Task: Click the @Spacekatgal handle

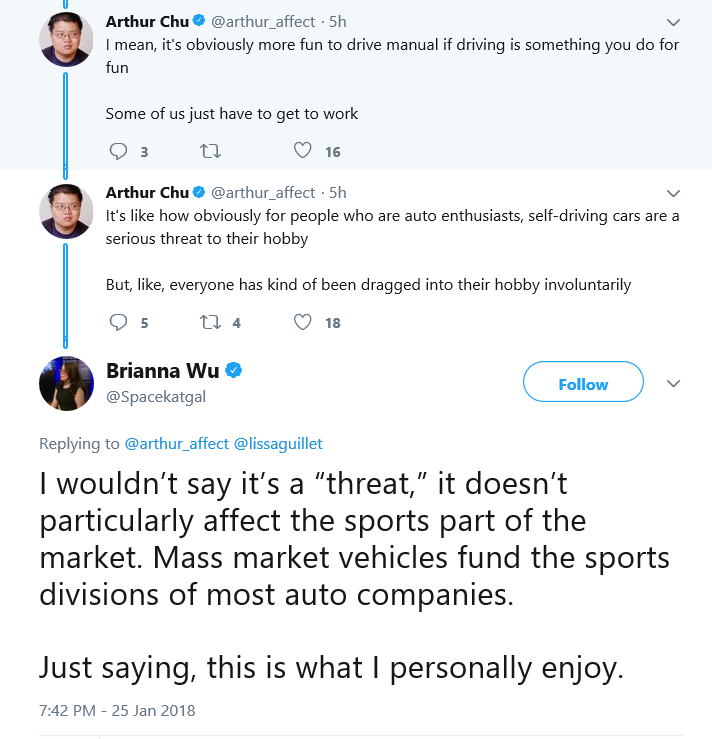Action: tap(156, 397)
